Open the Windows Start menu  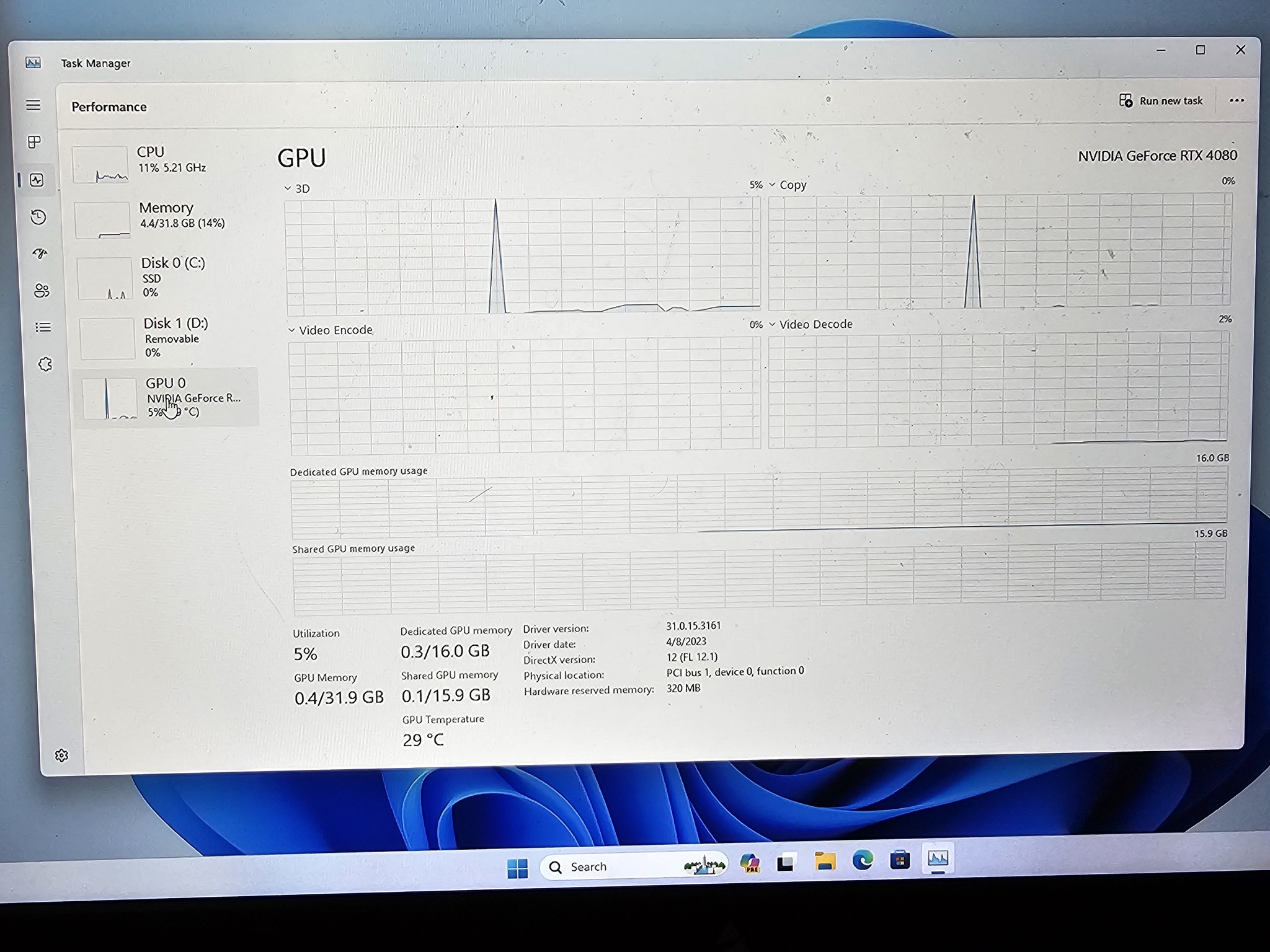tap(517, 868)
